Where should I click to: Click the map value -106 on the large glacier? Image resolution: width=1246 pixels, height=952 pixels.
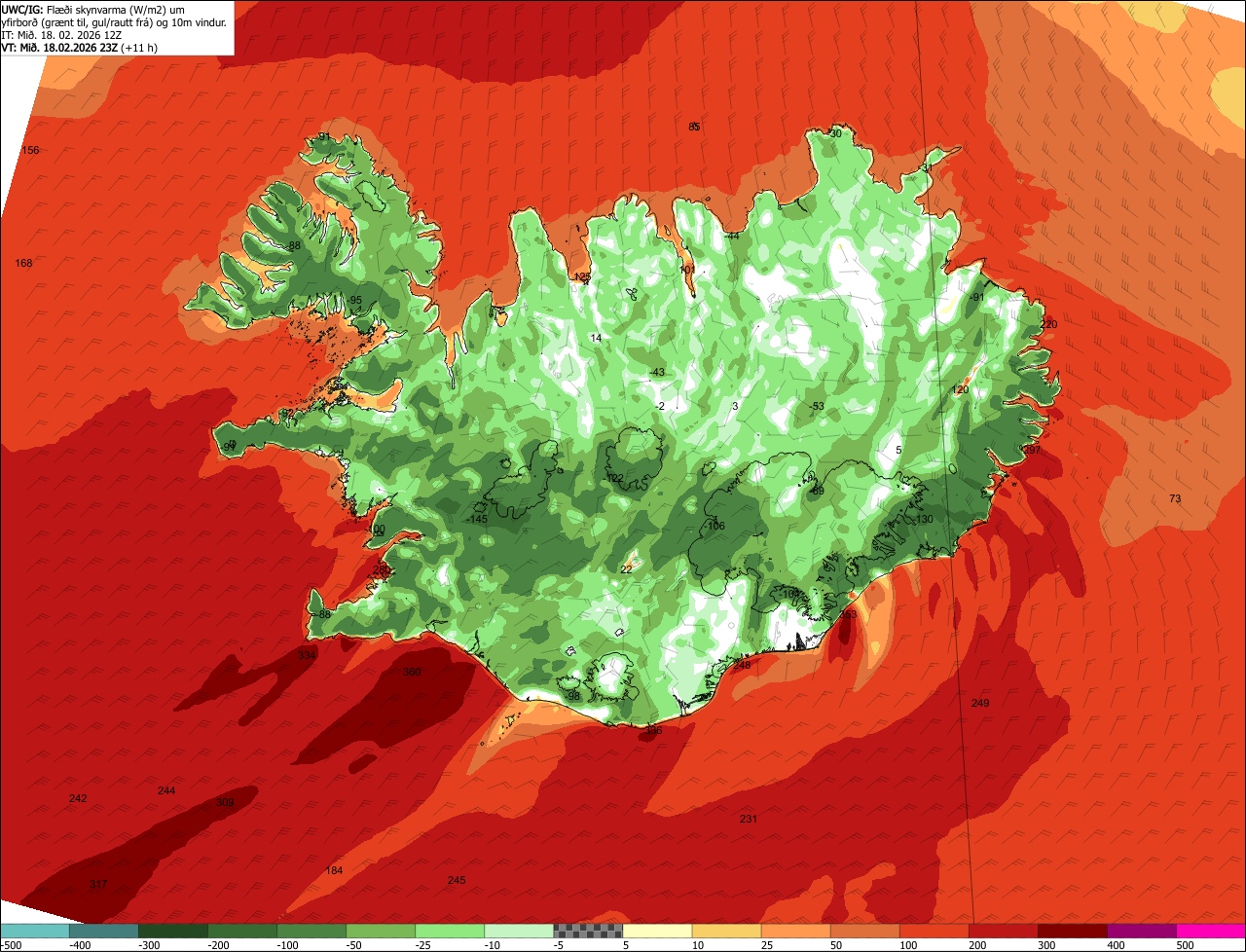click(715, 526)
